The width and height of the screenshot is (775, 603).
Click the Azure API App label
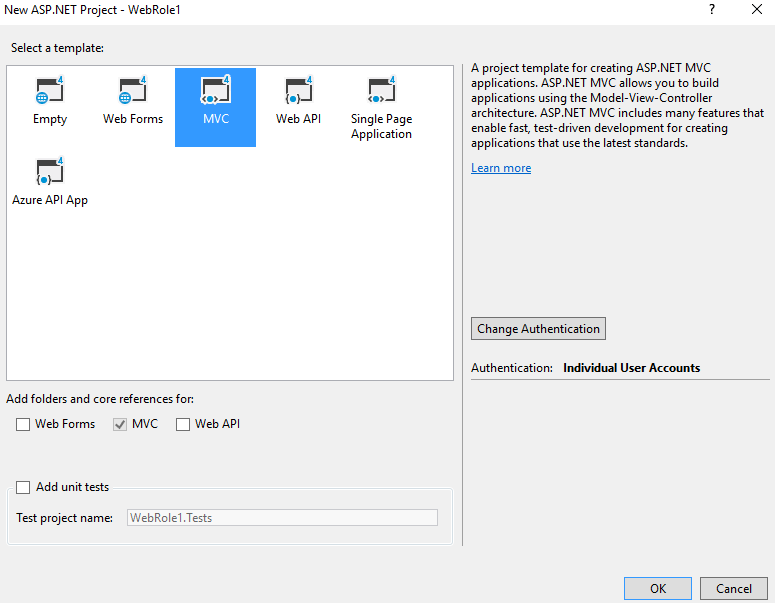(x=50, y=200)
